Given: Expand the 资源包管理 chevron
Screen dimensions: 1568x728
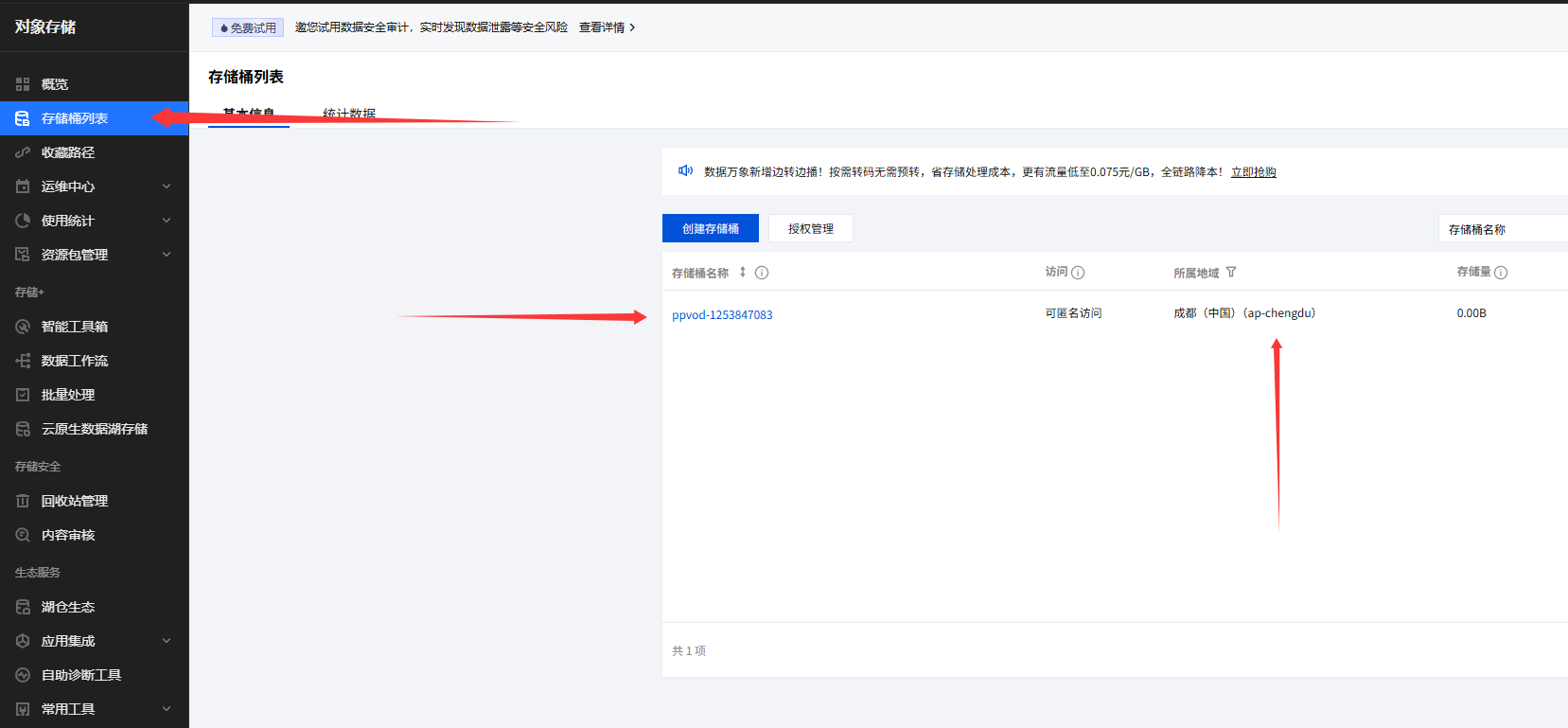Looking at the screenshot, I should pyautogui.click(x=167, y=255).
